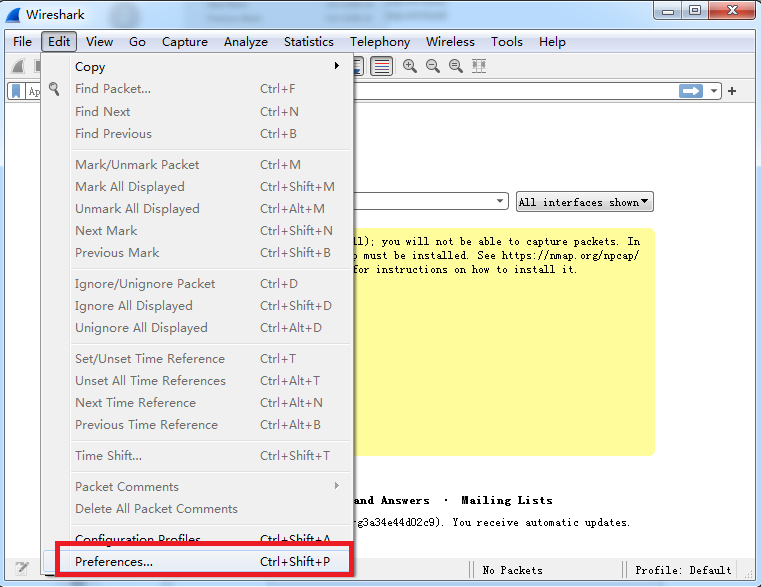Click the display filter bookmark icon
This screenshot has height=587, width=761.
[17, 91]
